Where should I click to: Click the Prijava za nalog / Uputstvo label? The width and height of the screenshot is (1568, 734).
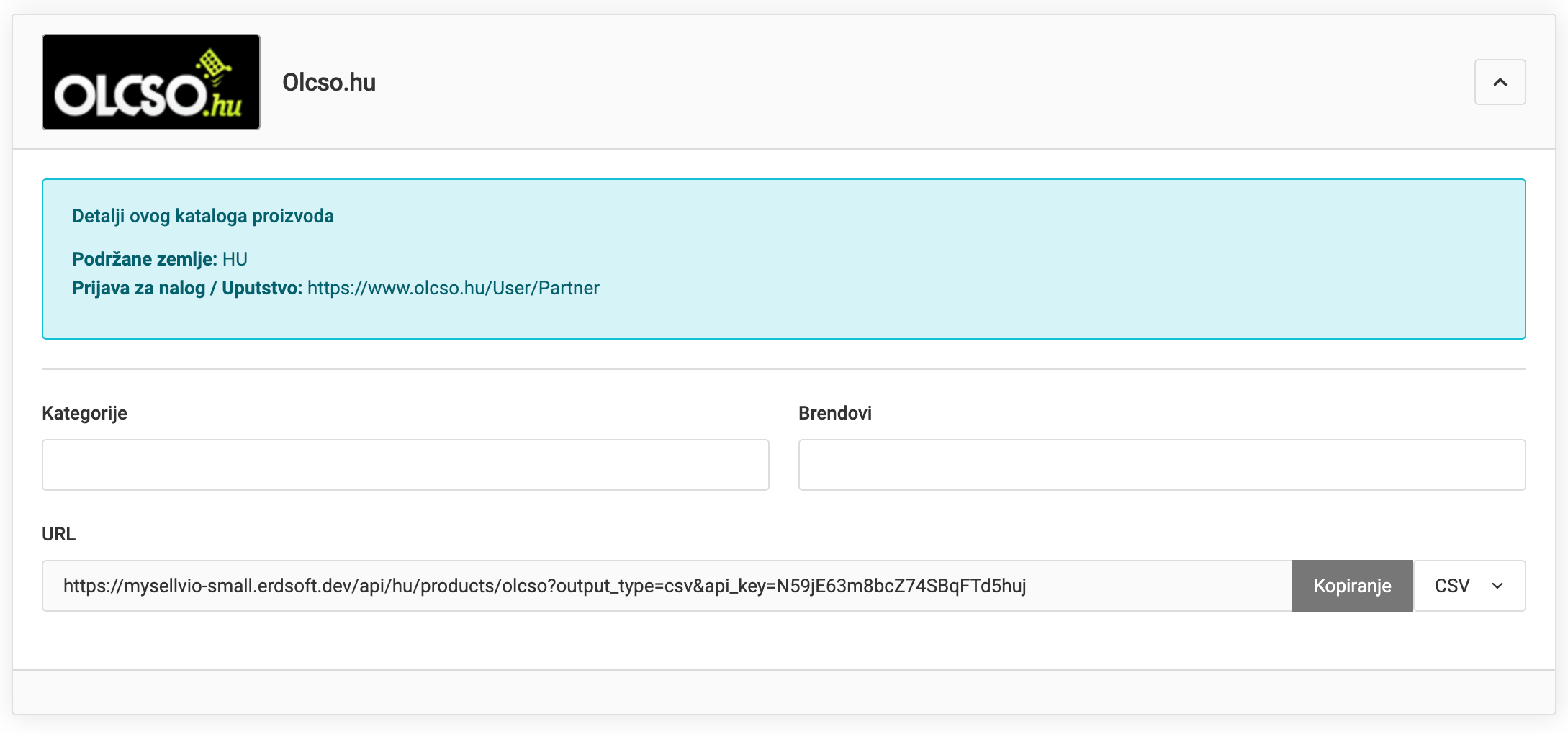coord(186,288)
